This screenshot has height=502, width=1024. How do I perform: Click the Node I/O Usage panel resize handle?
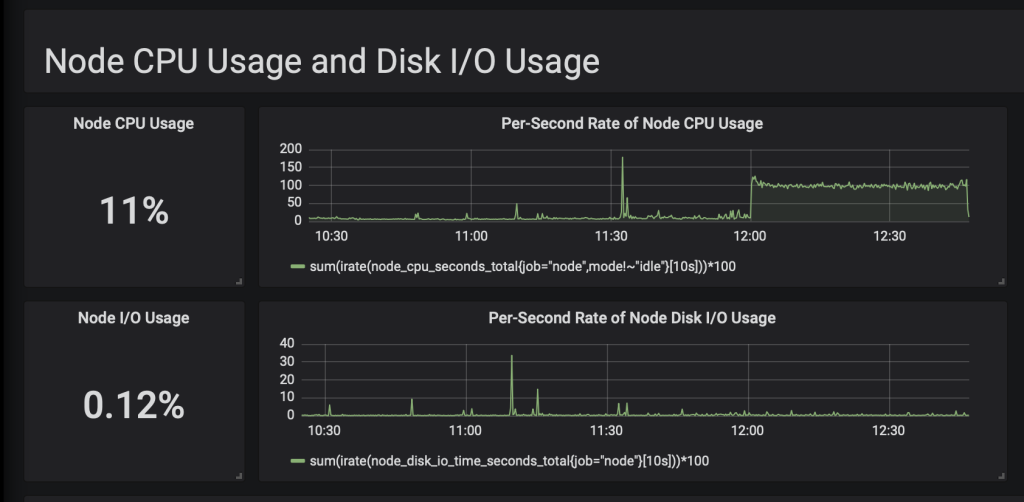[239, 476]
